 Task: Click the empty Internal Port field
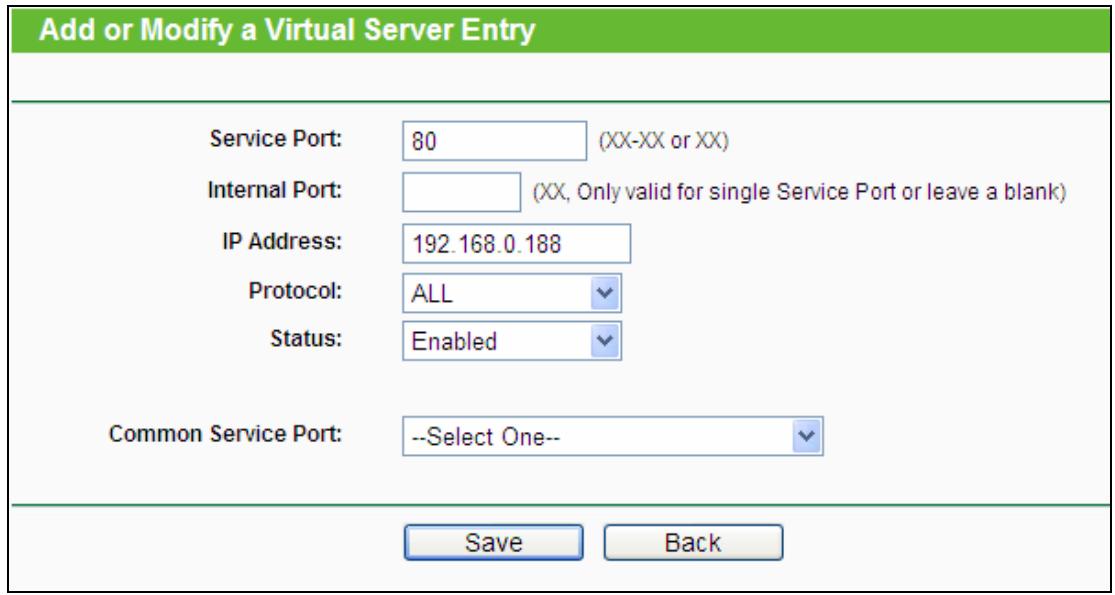[459, 193]
